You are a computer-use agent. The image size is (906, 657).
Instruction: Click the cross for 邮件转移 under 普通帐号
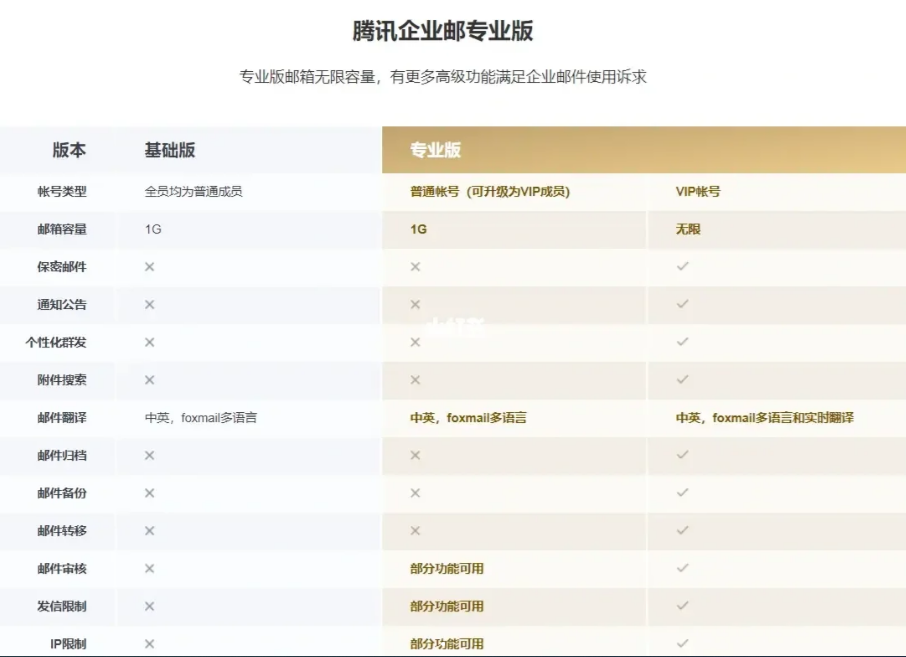point(414,530)
